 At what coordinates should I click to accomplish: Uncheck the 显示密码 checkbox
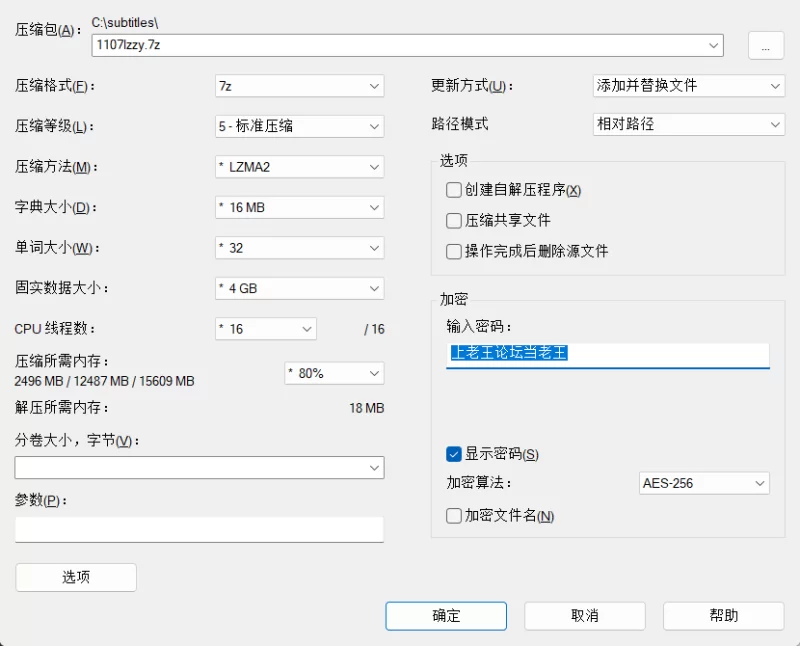point(454,454)
